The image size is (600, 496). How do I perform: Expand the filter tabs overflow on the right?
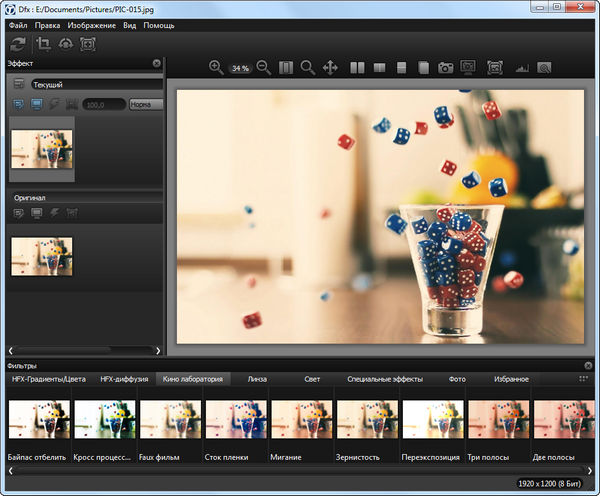[583, 379]
